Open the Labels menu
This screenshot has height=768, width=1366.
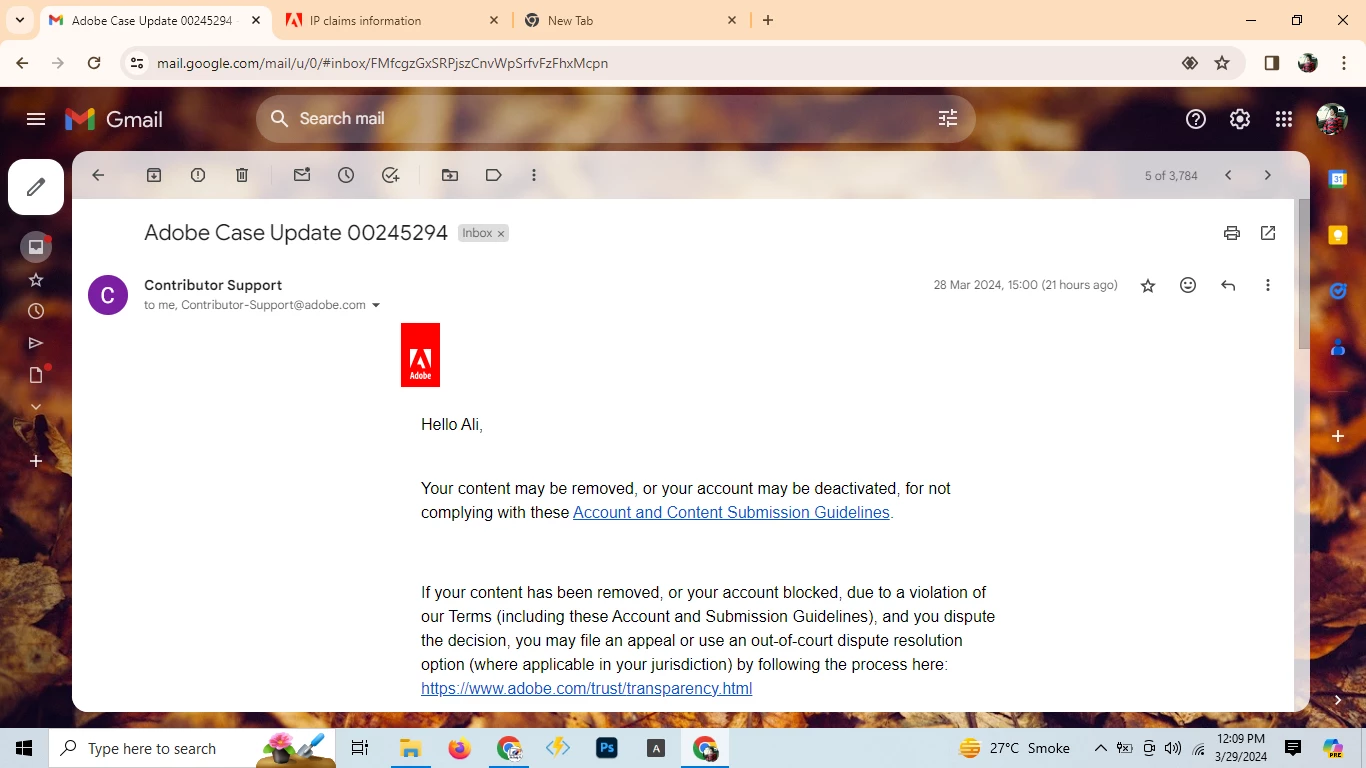[494, 175]
